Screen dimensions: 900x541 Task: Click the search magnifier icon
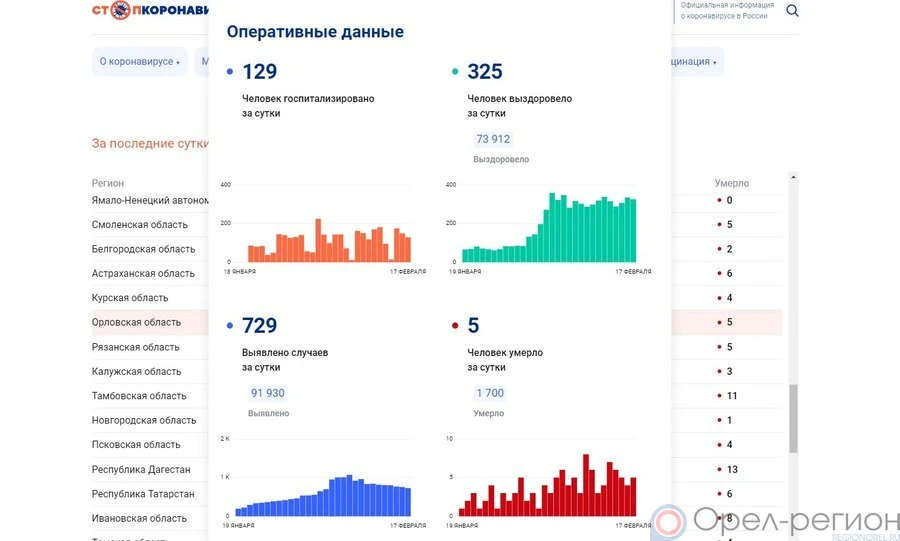[792, 11]
